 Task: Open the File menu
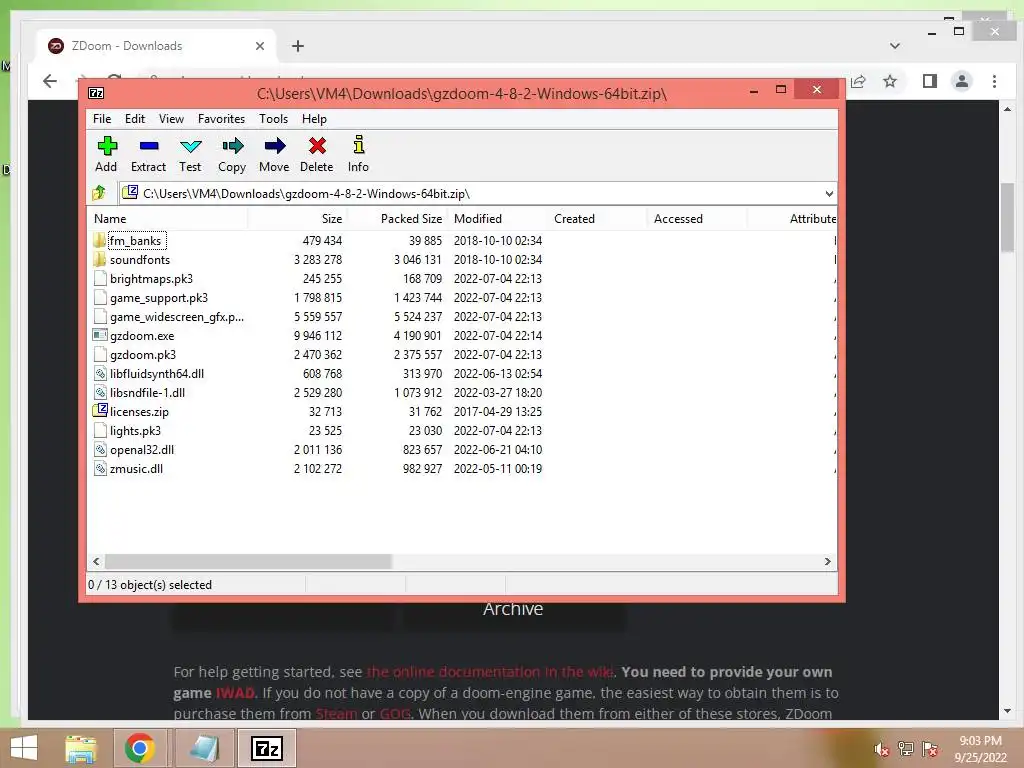pos(102,119)
